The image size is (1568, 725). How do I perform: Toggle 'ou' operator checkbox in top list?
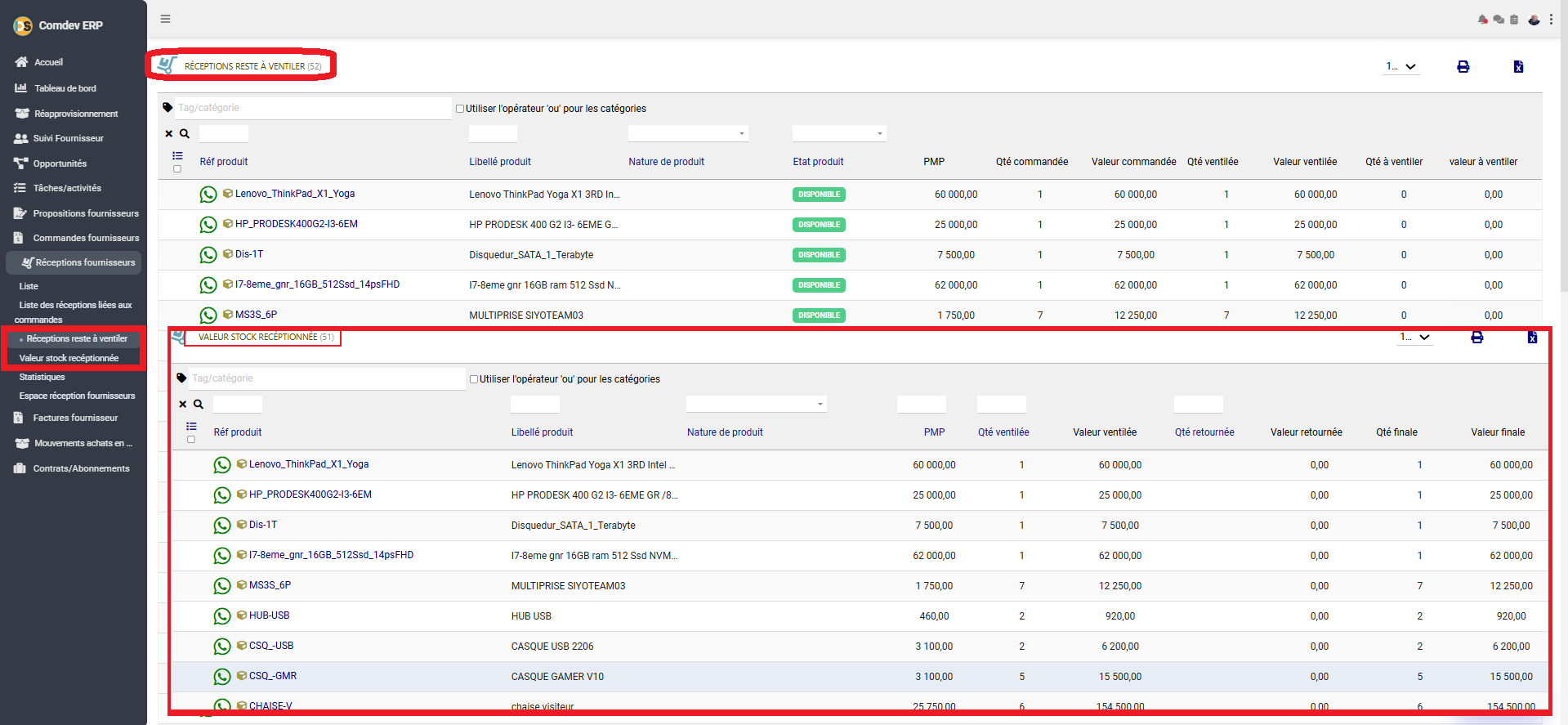(x=460, y=109)
